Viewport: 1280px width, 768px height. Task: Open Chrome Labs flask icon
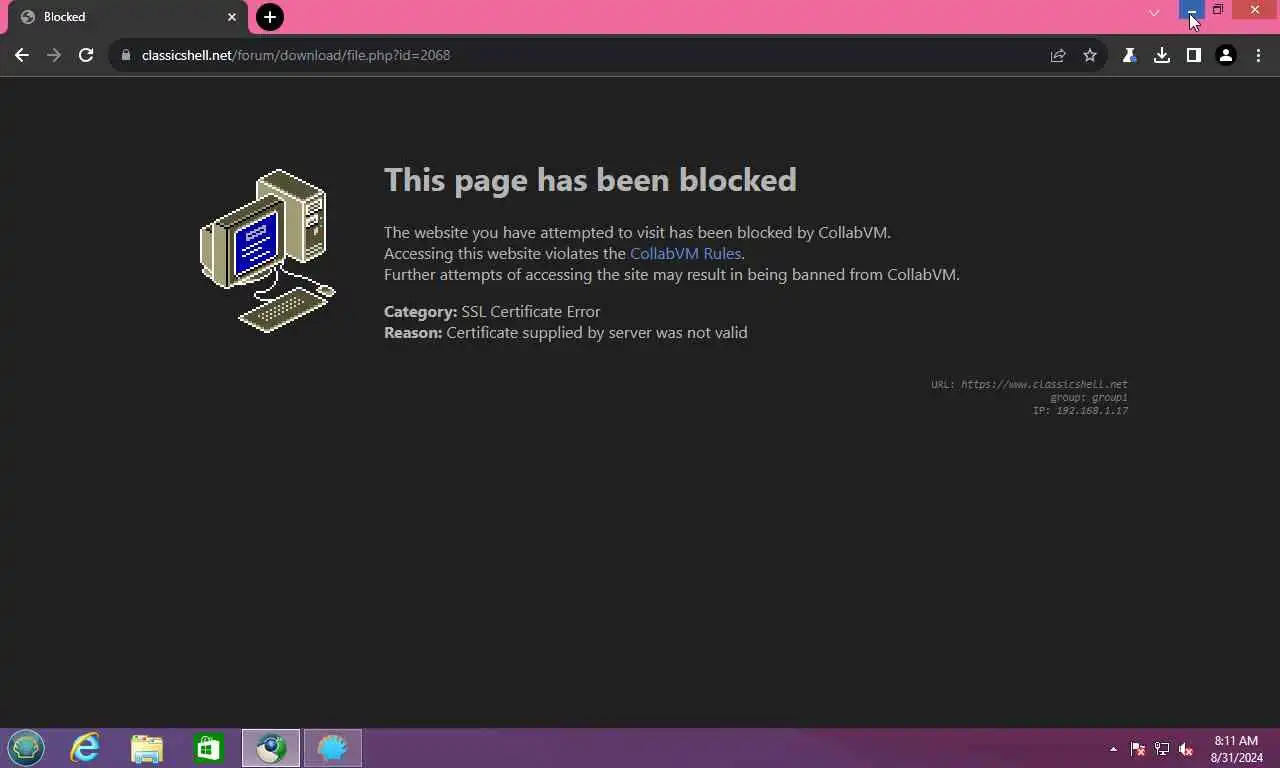(x=1129, y=55)
